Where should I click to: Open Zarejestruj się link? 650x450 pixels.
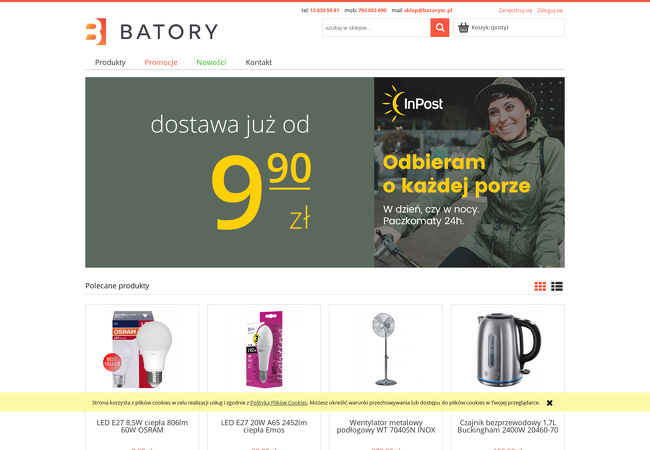515,10
